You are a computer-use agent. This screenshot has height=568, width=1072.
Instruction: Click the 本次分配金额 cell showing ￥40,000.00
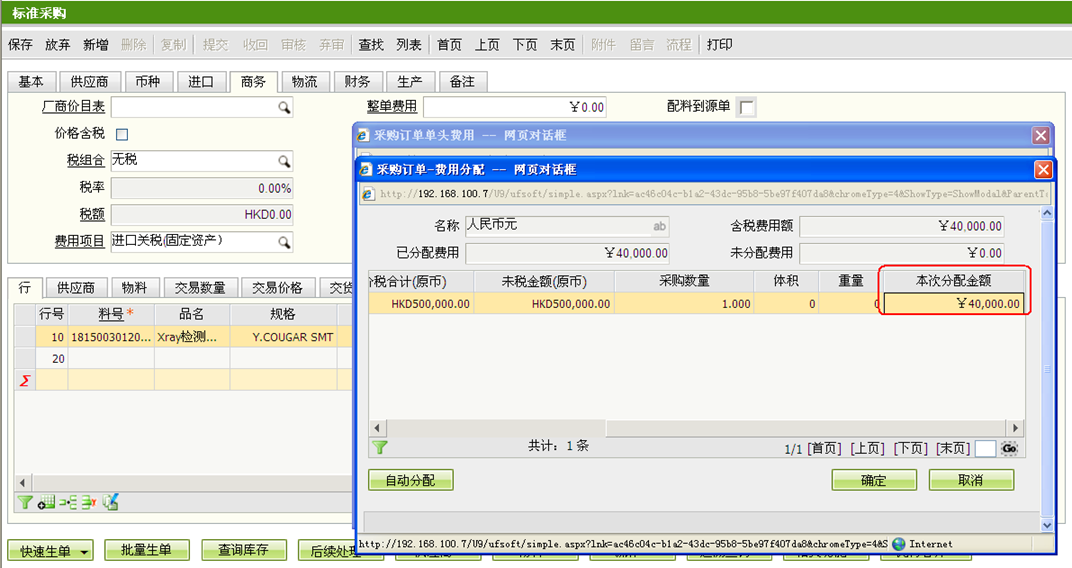(953, 304)
